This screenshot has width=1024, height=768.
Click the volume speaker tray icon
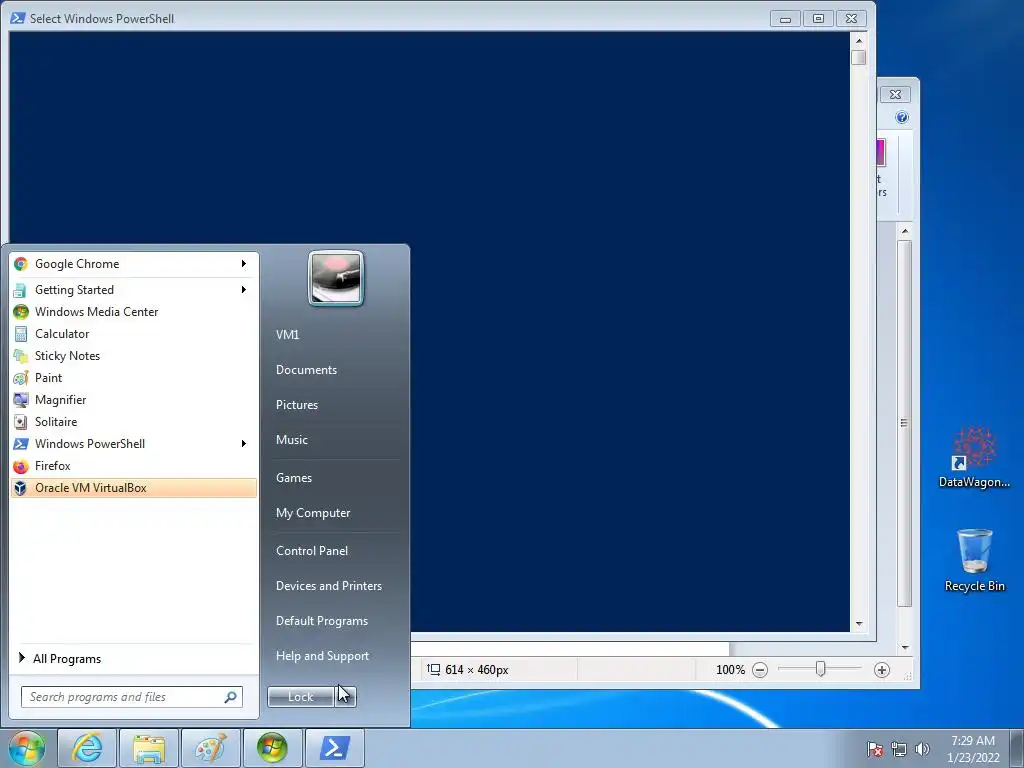click(922, 749)
